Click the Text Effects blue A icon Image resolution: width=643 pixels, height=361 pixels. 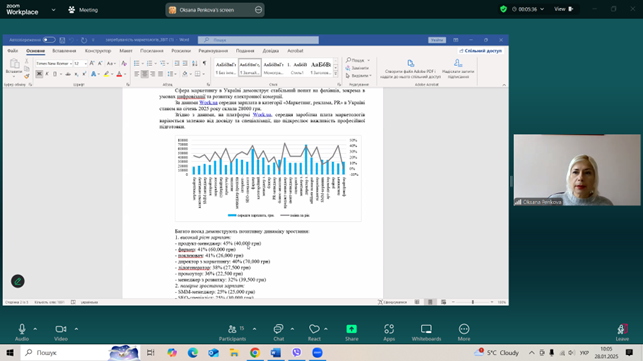93,74
